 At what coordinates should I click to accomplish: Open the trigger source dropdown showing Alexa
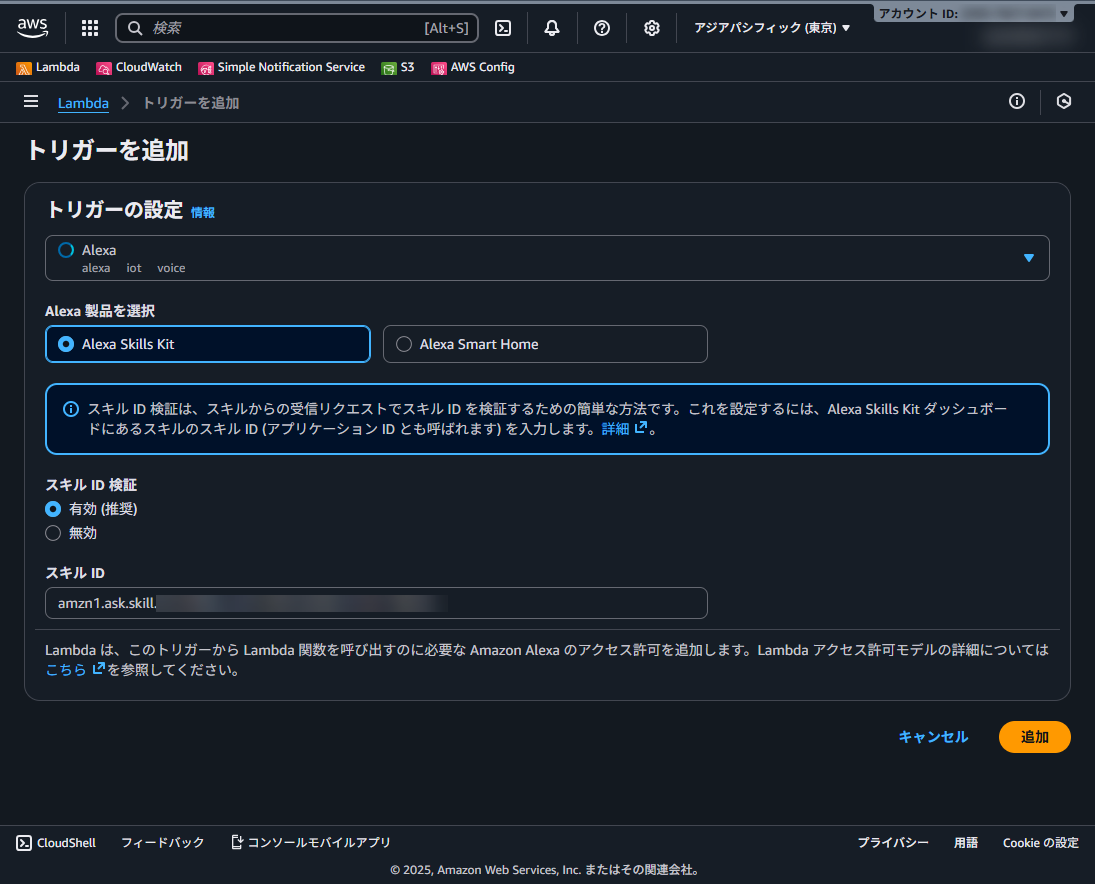[x=1028, y=257]
